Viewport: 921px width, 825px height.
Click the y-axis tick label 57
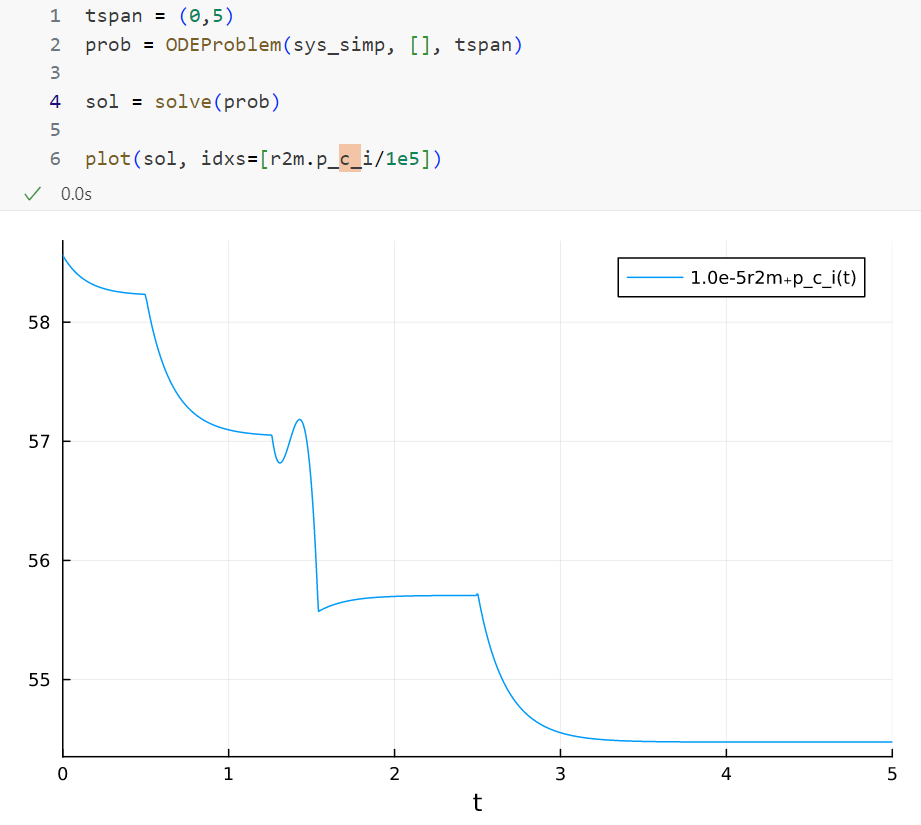[39, 442]
